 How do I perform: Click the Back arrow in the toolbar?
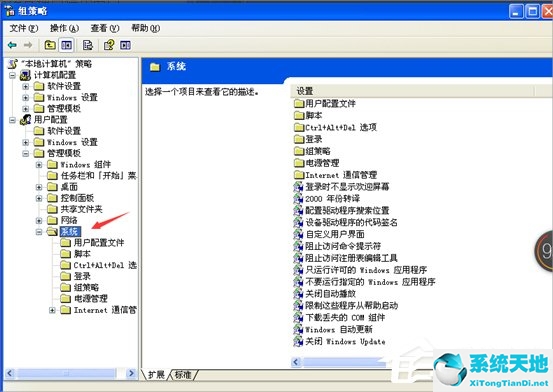[x=12, y=45]
